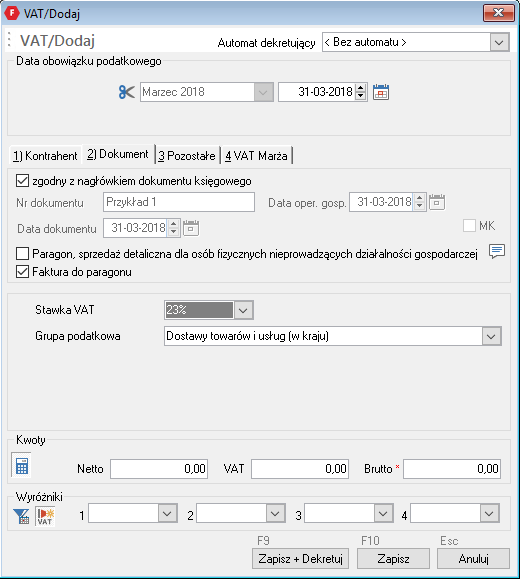Click the calculator icon in Kwoty section

[21, 466]
